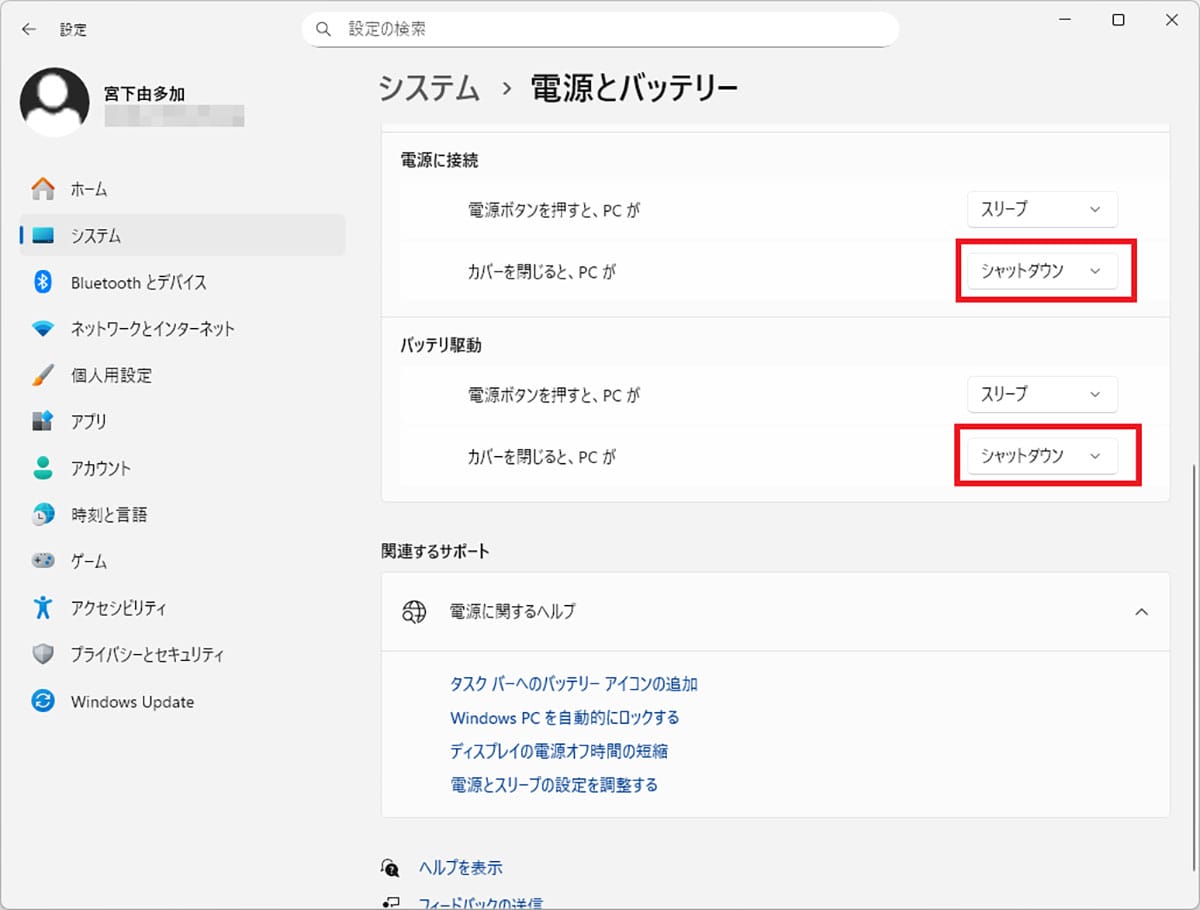1200x910 pixels.
Task: Select the Bluetooth とデバイス sidebar icon
Action: 140,282
